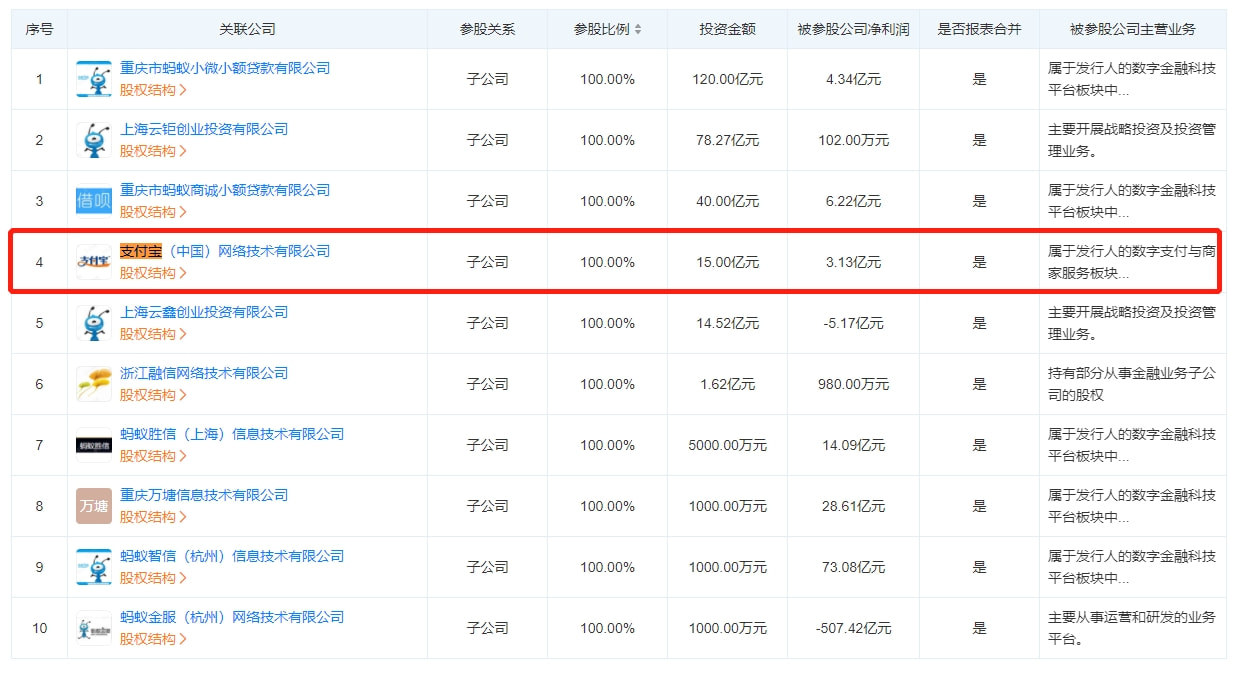The width and height of the screenshot is (1235, 673).
Task: Click the 被参股公司主营业务 column header
Action: click(x=1132, y=30)
